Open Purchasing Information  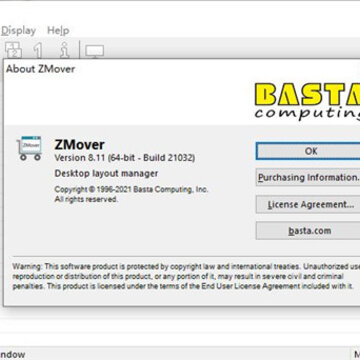(x=308, y=177)
